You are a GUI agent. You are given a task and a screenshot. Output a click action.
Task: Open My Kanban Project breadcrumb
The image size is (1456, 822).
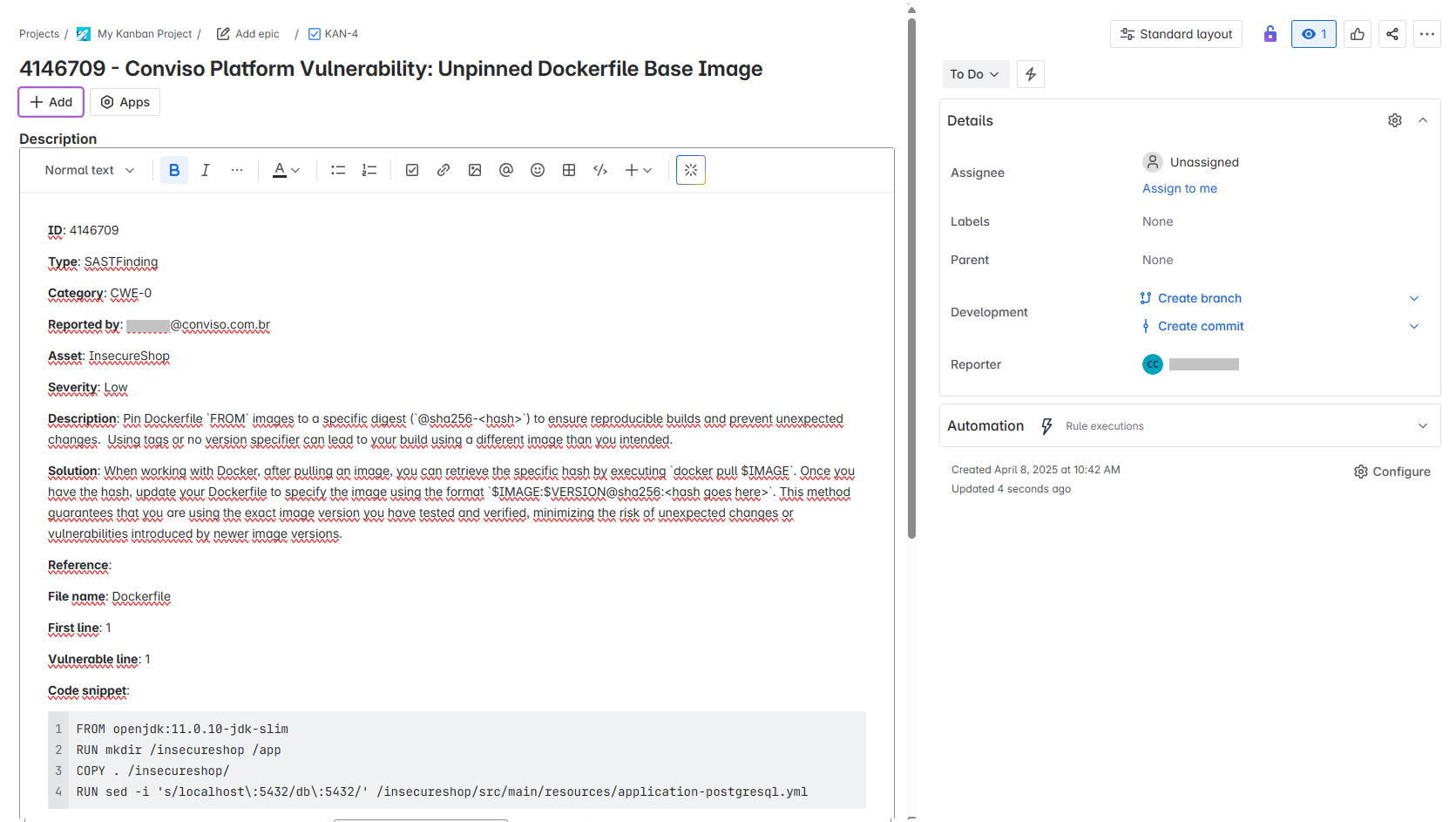(x=144, y=34)
